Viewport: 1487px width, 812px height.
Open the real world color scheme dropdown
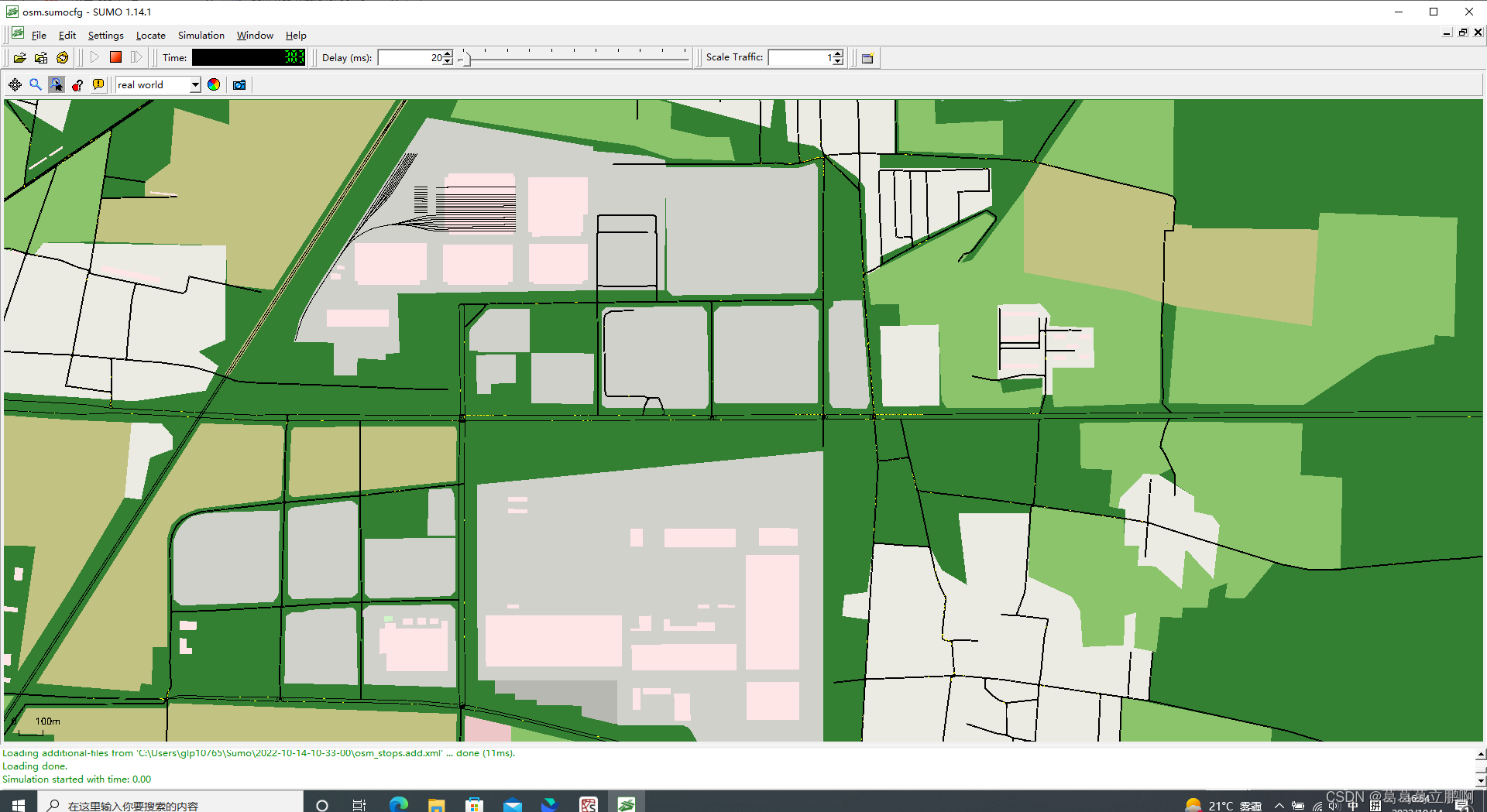[158, 85]
